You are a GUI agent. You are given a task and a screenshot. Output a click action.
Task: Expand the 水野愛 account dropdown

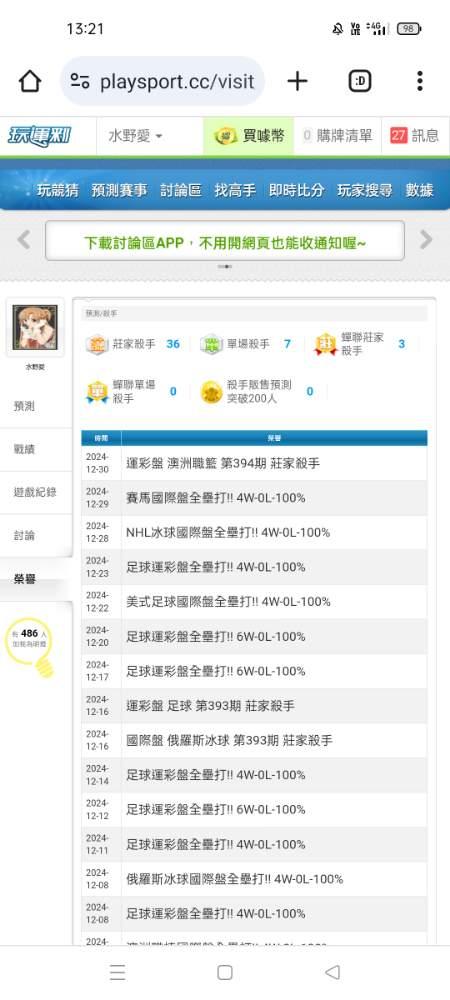coord(136,136)
